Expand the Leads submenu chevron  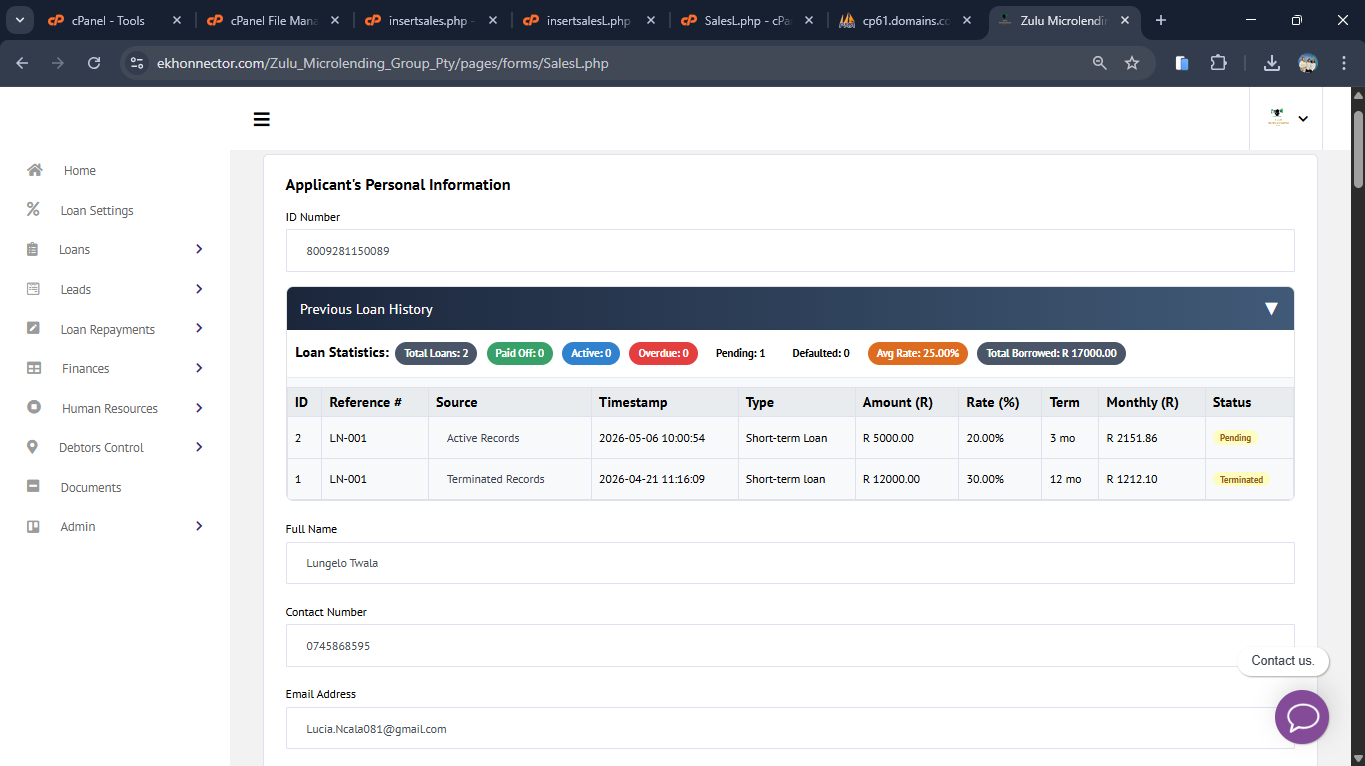click(199, 289)
